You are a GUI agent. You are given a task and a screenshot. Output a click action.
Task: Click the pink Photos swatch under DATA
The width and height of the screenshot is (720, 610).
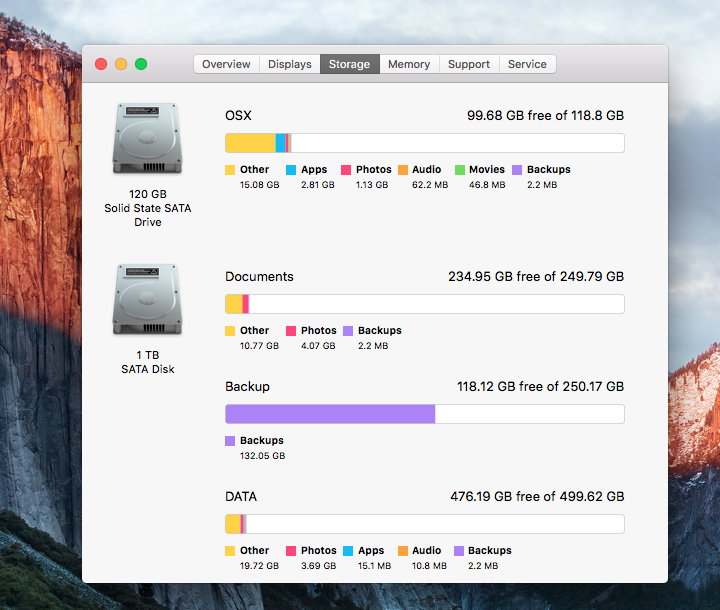(291, 551)
